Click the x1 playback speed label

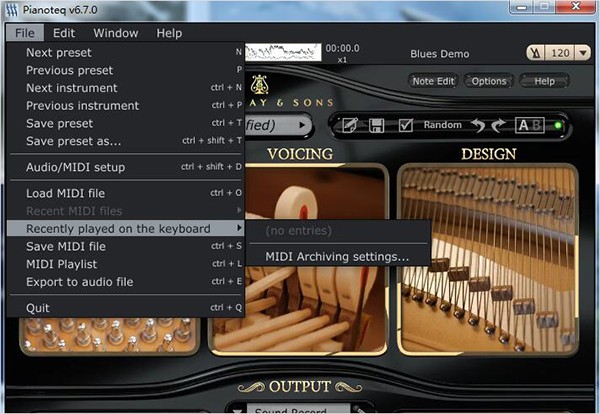pos(342,60)
